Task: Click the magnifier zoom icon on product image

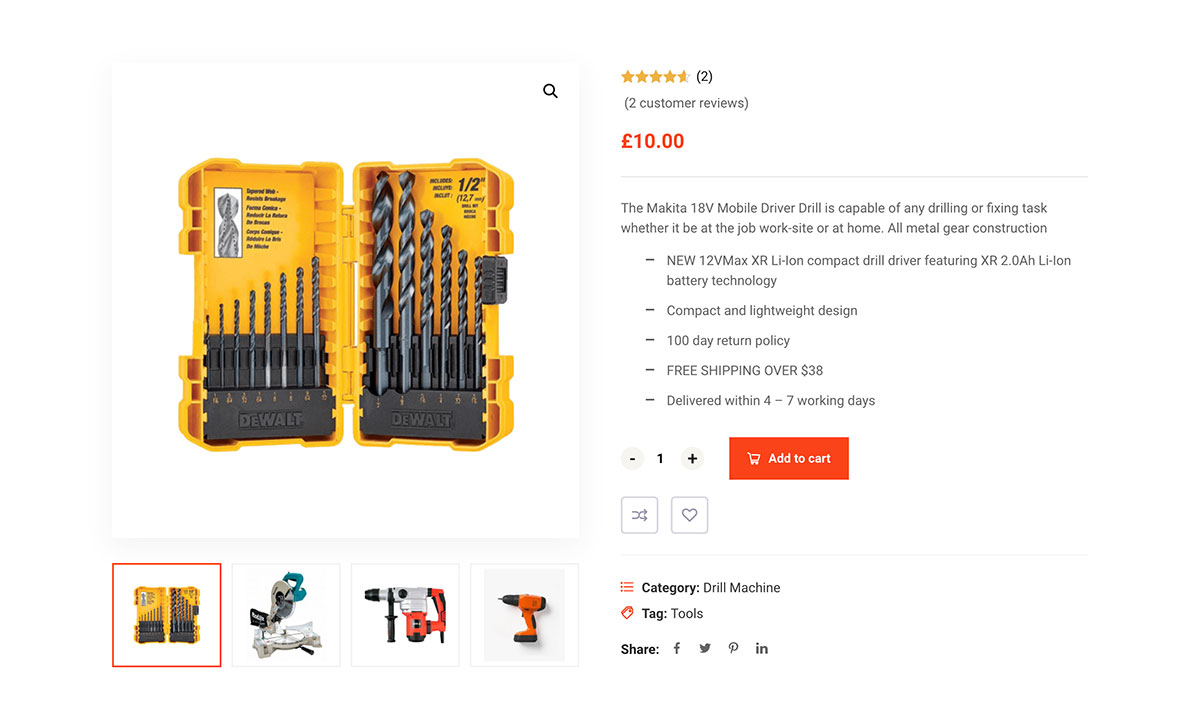Action: pyautogui.click(x=550, y=91)
